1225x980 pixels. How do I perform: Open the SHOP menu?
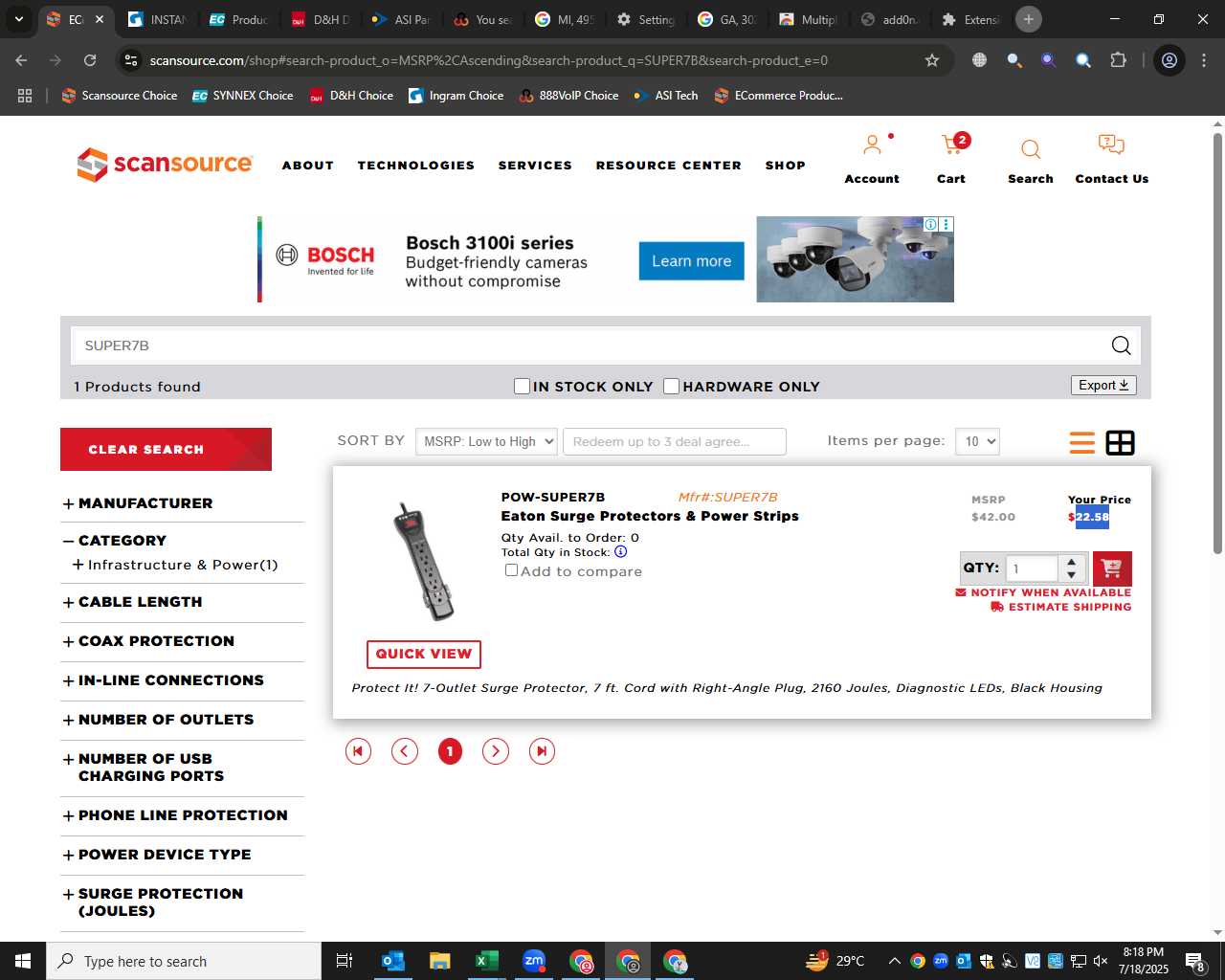pyautogui.click(x=786, y=166)
